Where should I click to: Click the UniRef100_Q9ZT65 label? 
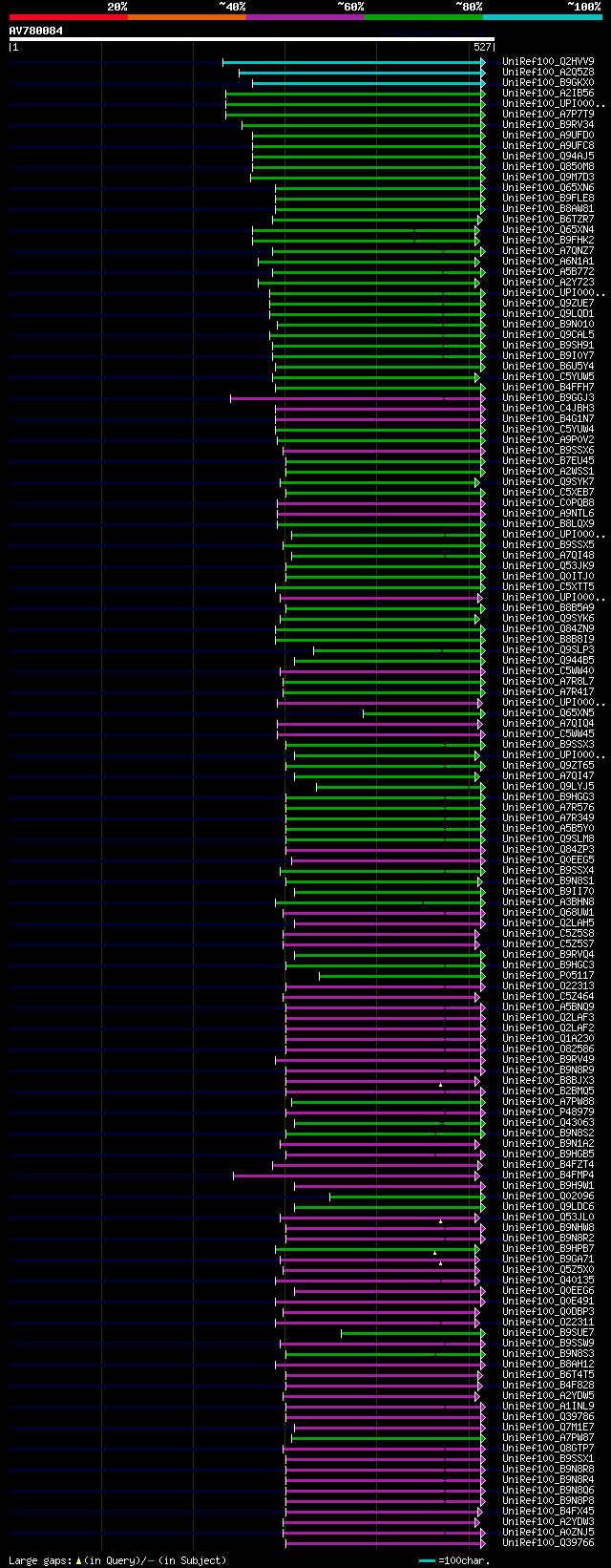(x=548, y=766)
